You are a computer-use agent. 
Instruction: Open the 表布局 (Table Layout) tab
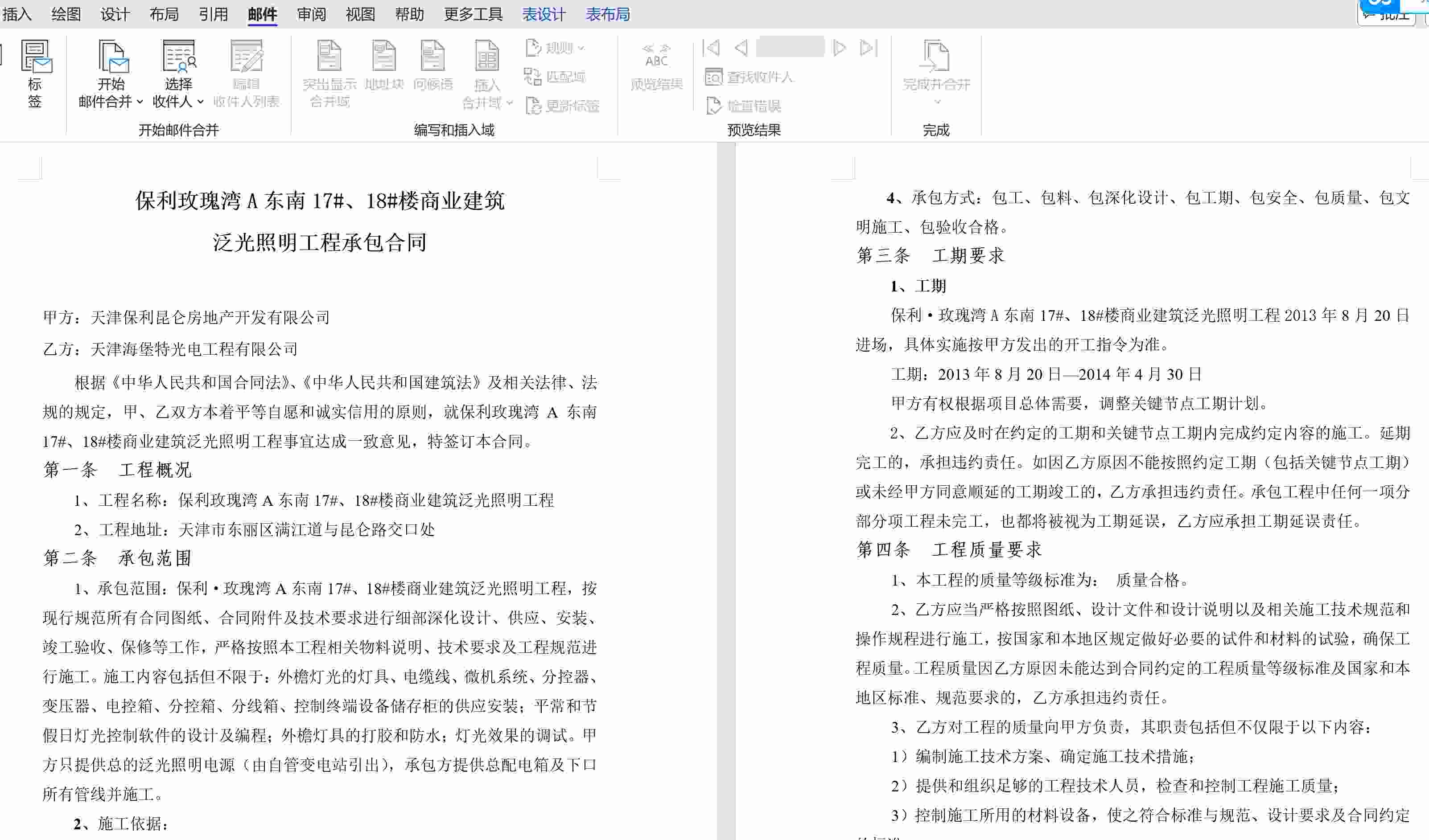pyautogui.click(x=608, y=14)
